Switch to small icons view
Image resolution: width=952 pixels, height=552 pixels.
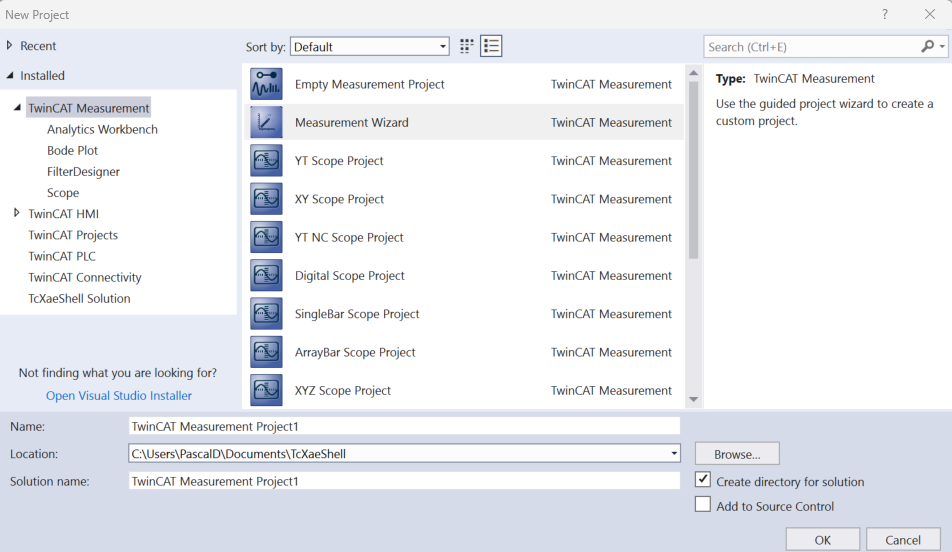[x=466, y=46]
